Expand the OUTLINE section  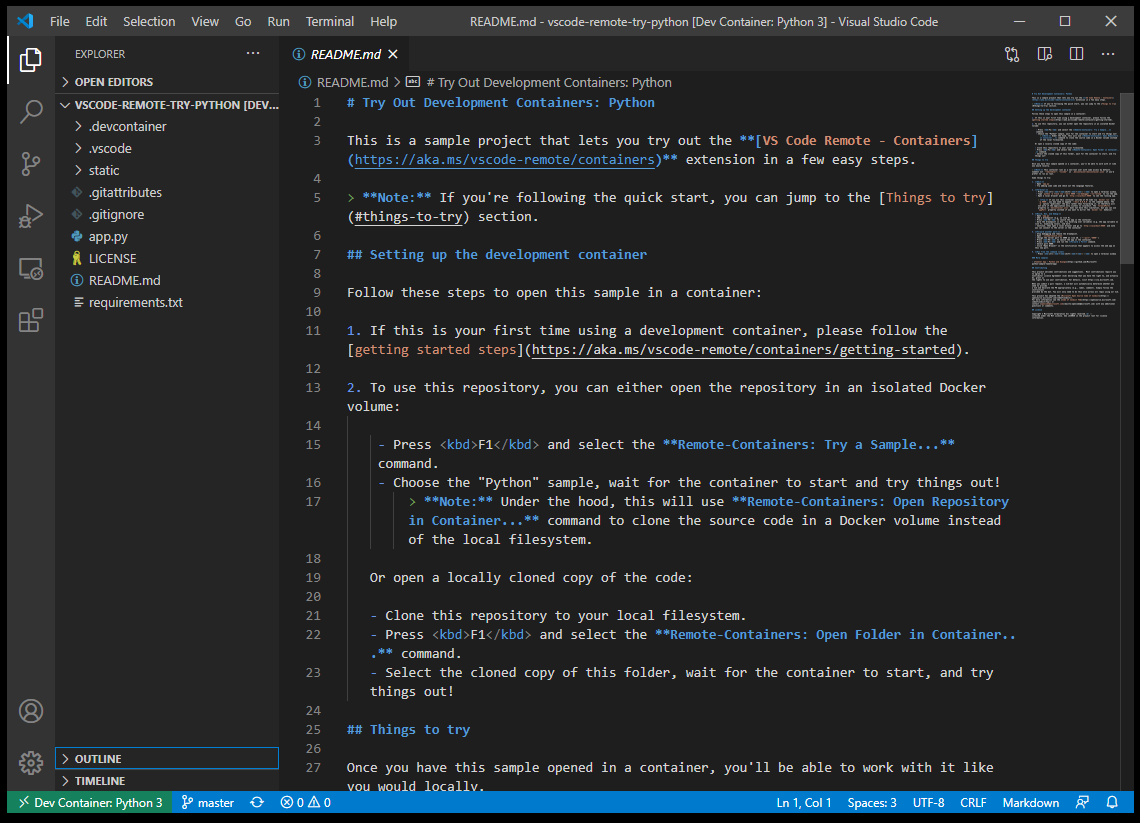98,759
